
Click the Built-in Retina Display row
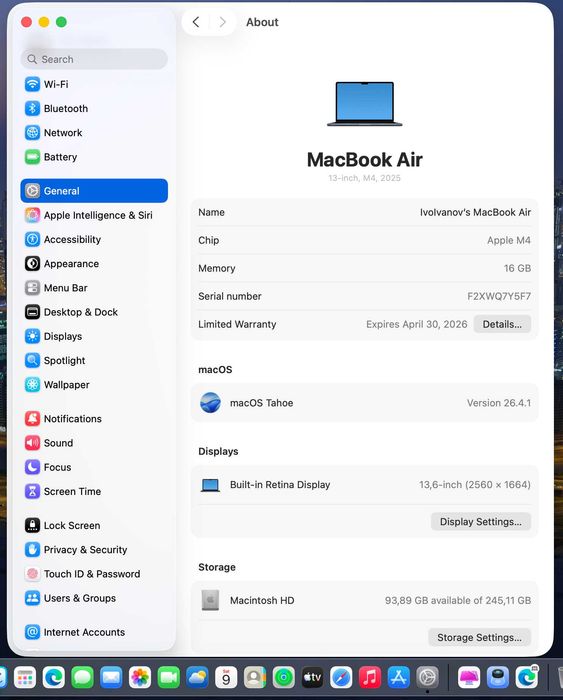[x=364, y=485]
